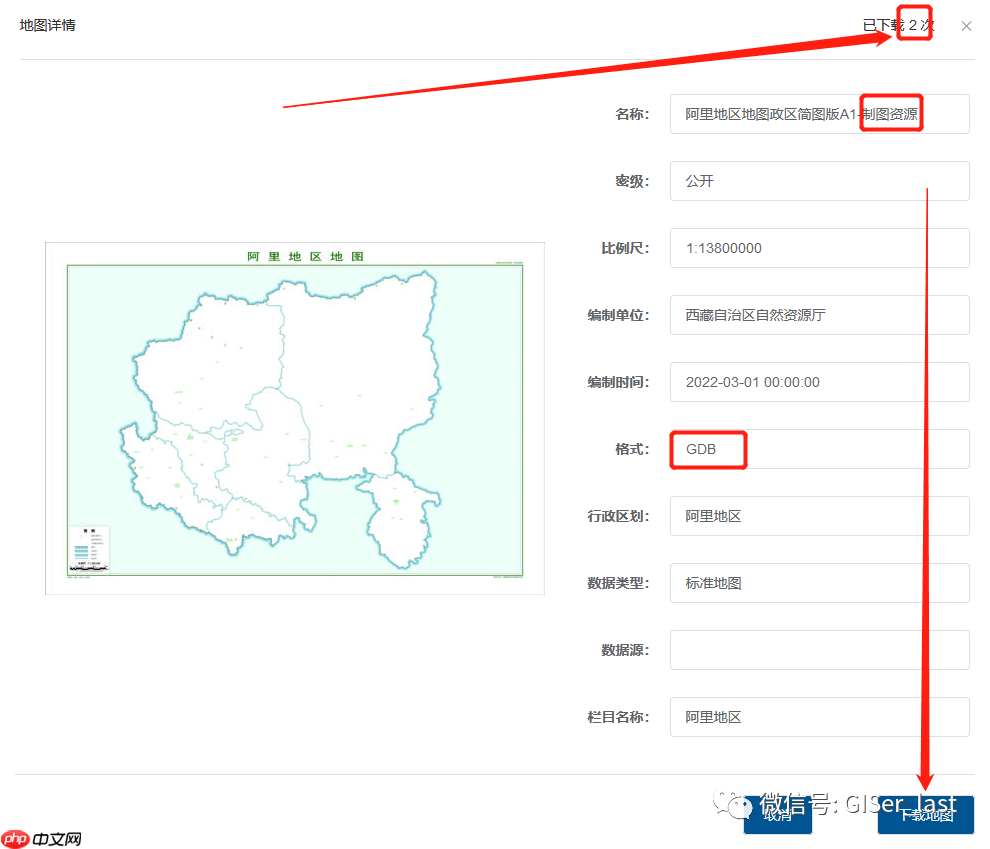Image resolution: width=990 pixels, height=849 pixels.
Task: Click the empty 数据源 field
Action: coord(819,650)
